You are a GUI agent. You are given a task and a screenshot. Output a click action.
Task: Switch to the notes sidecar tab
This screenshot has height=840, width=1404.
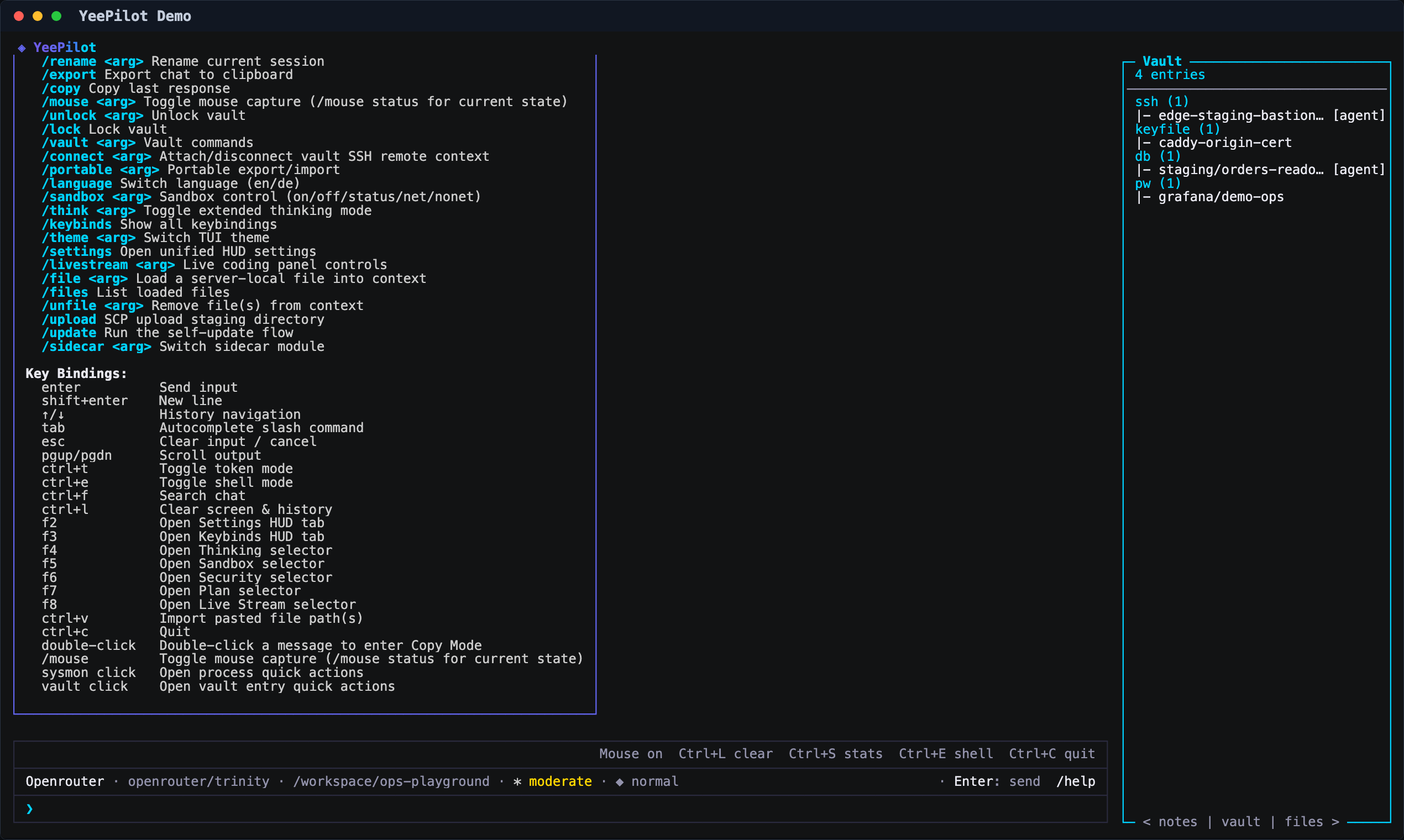tap(1177, 822)
